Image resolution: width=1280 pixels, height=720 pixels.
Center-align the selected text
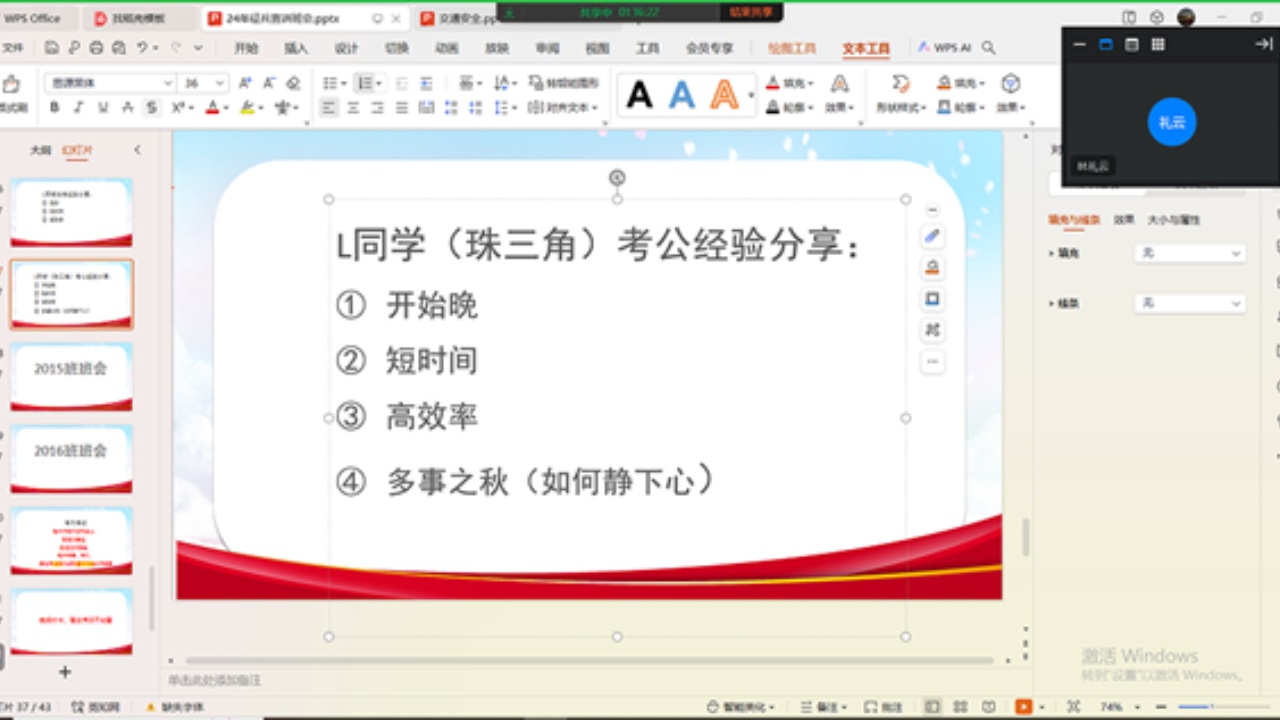[x=353, y=108]
